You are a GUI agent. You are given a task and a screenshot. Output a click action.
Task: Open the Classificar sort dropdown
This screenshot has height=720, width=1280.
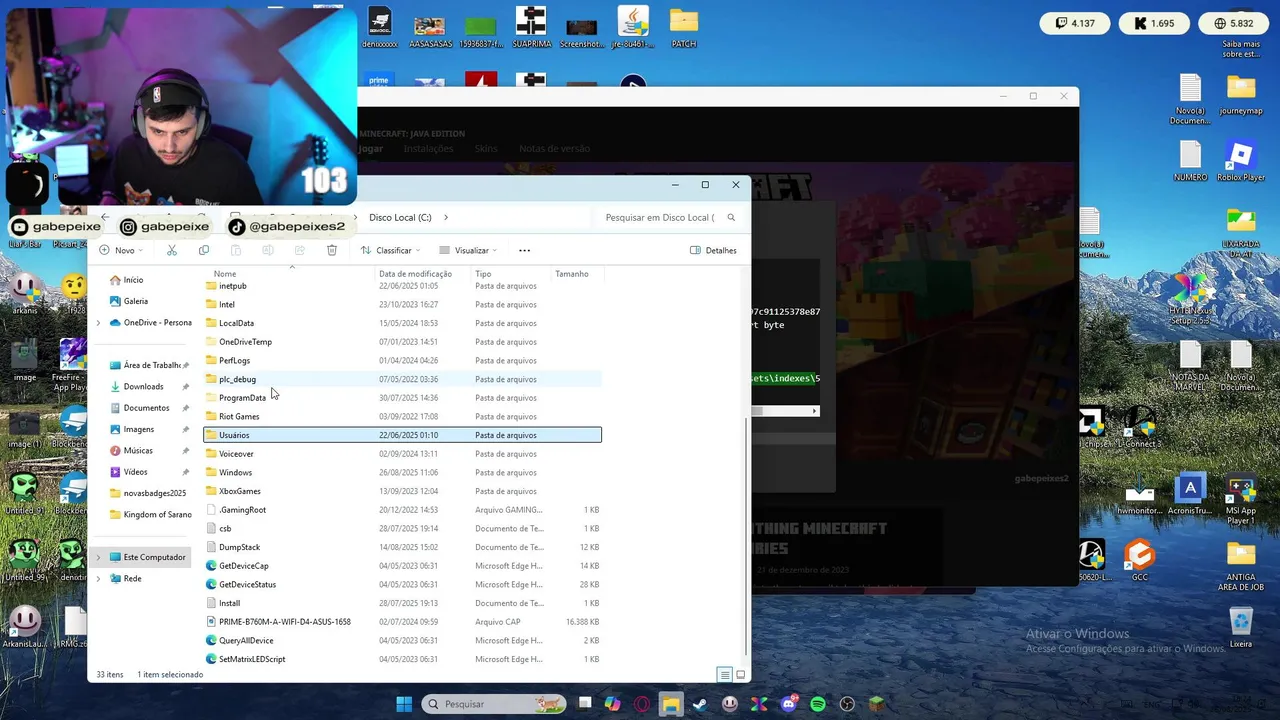click(390, 250)
